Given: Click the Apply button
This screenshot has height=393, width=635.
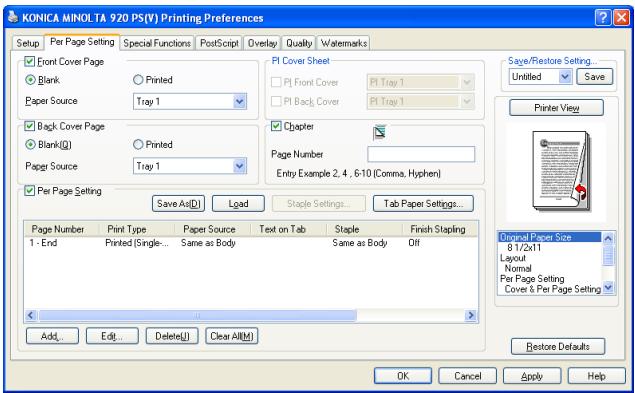Looking at the screenshot, I should point(532,376).
